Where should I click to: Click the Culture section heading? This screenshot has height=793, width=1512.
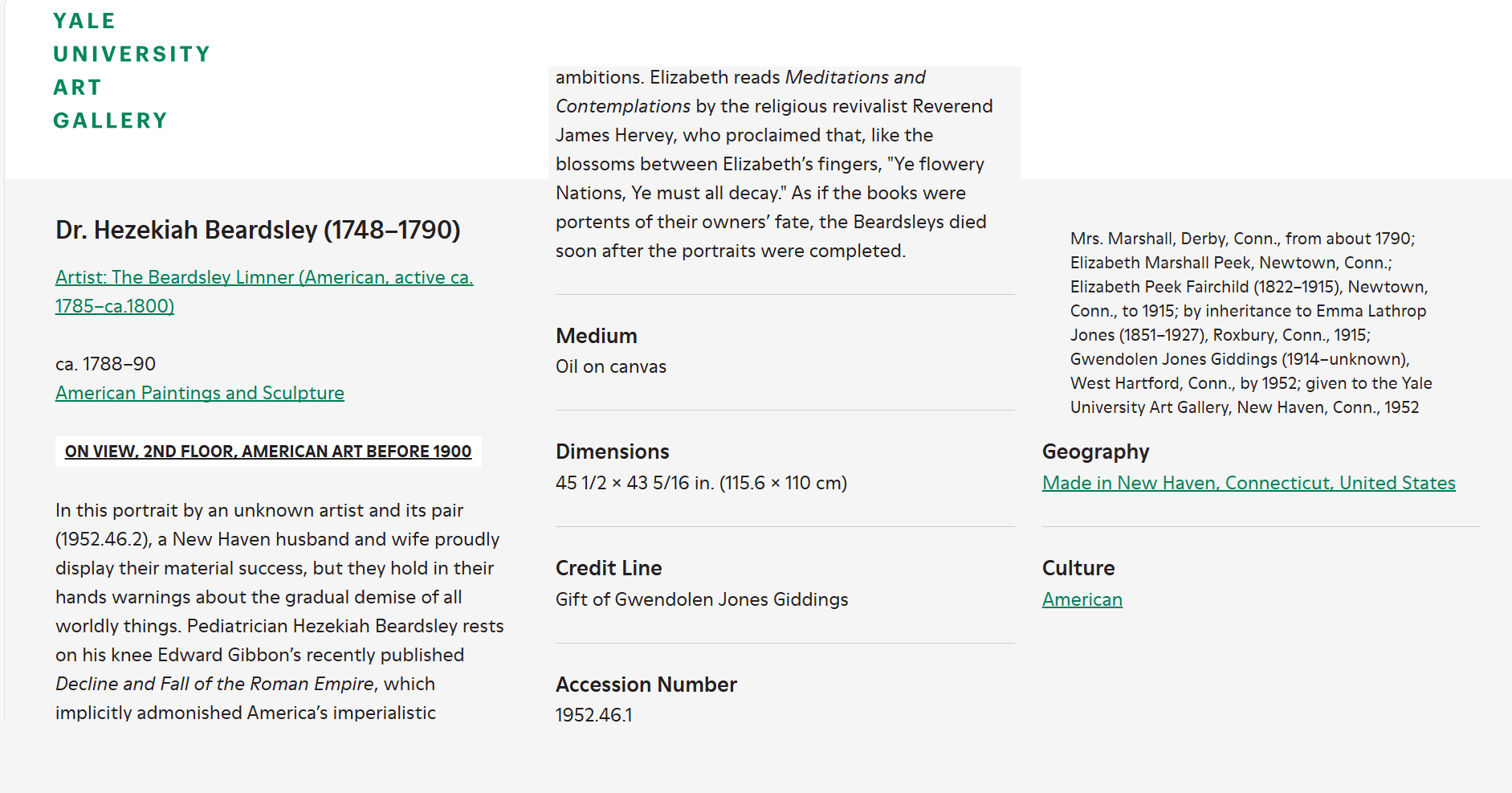pyautogui.click(x=1078, y=568)
